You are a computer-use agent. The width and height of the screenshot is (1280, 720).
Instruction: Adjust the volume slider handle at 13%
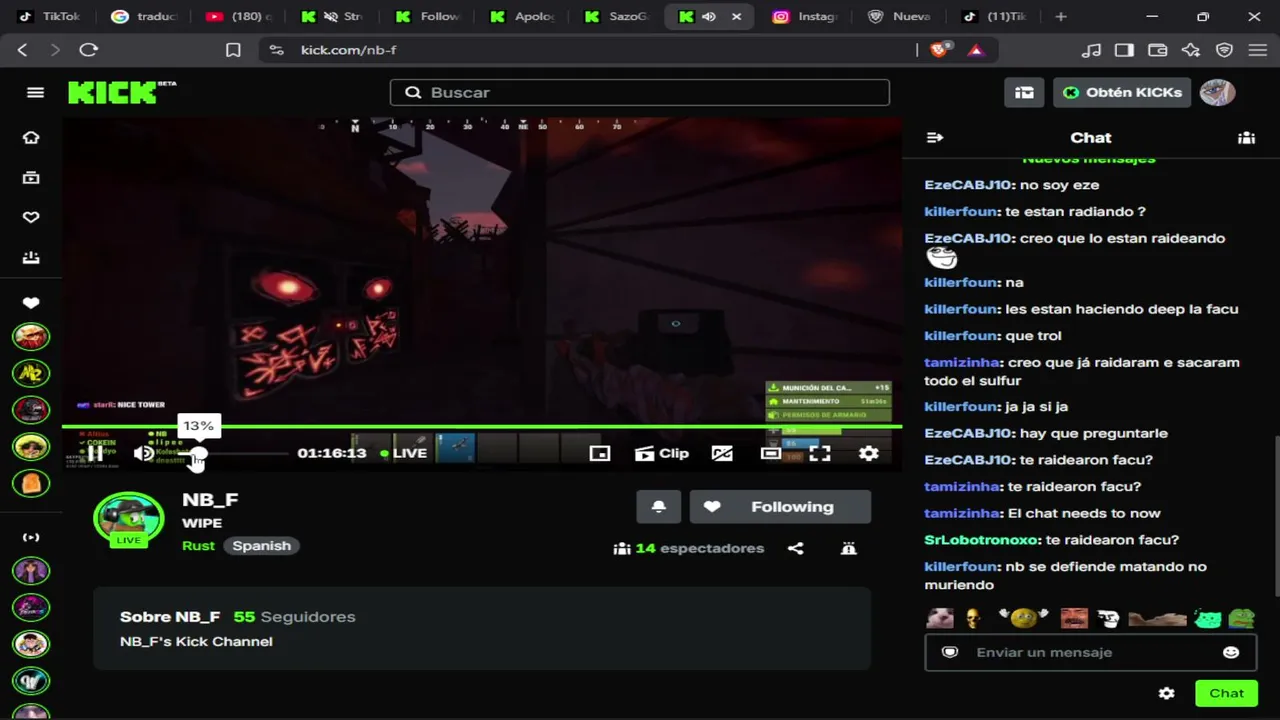[199, 454]
